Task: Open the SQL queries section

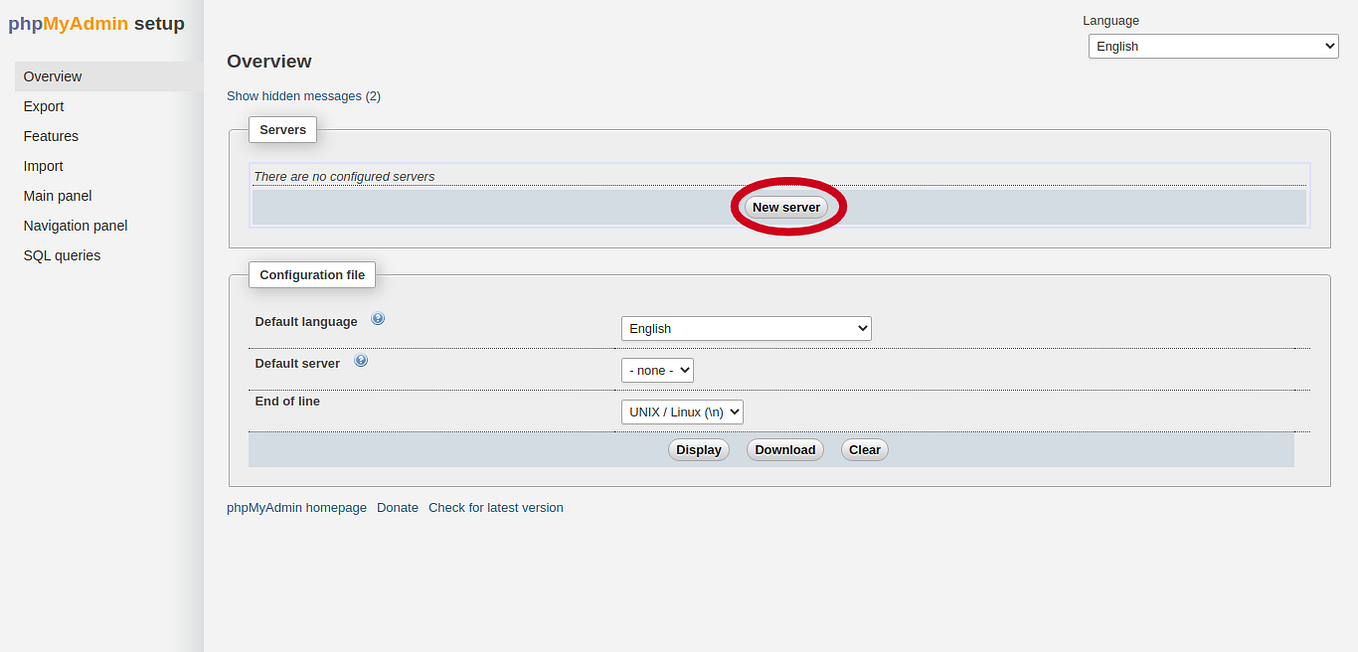Action: coord(62,255)
